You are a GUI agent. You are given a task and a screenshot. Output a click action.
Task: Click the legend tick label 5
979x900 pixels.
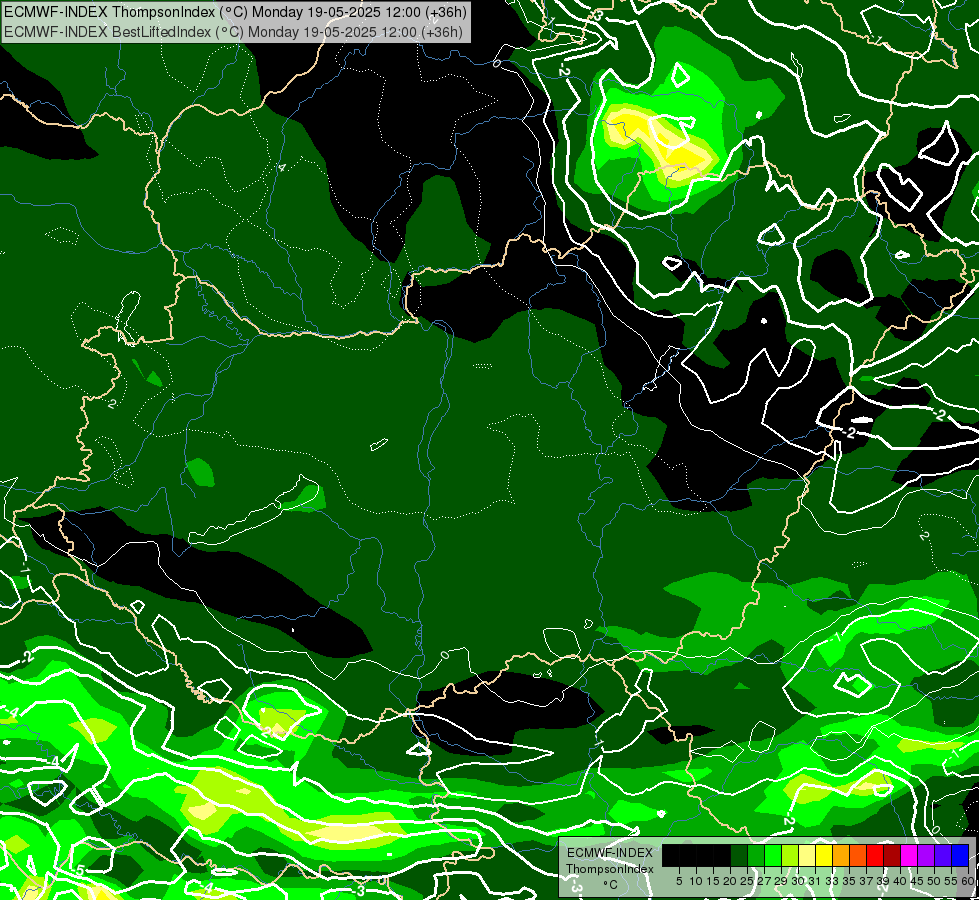pos(679,881)
